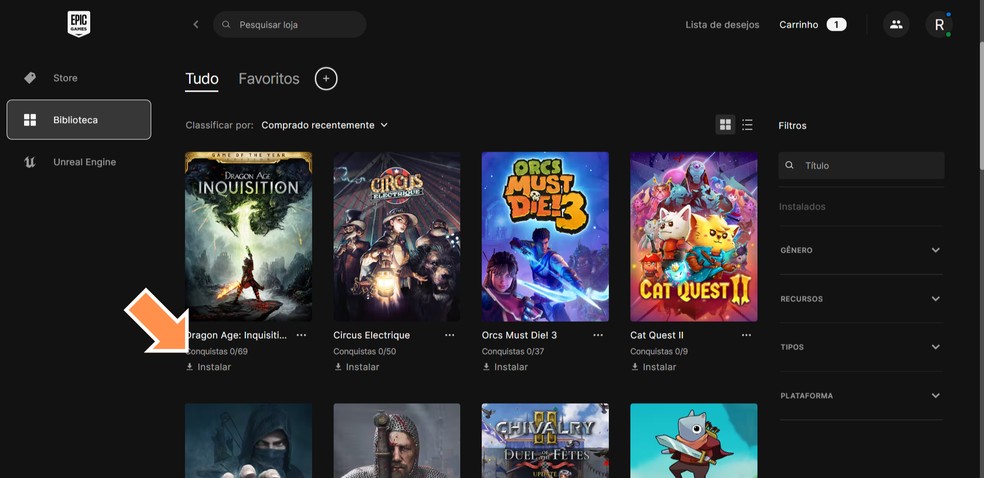Image resolution: width=984 pixels, height=478 pixels.
Task: Click the Circus Electrique title text
Action: tap(372, 335)
